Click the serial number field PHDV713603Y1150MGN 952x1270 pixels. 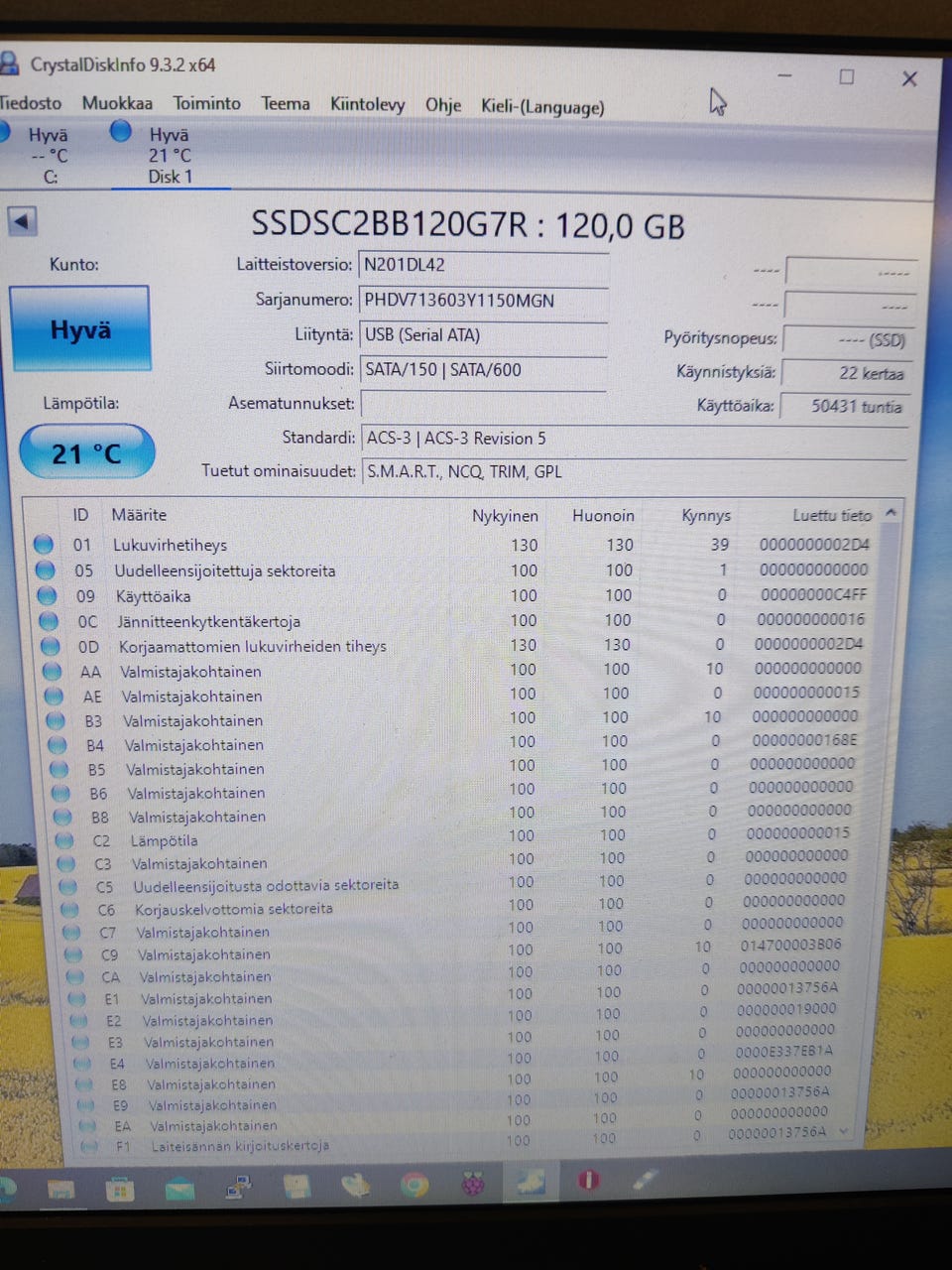click(x=483, y=300)
